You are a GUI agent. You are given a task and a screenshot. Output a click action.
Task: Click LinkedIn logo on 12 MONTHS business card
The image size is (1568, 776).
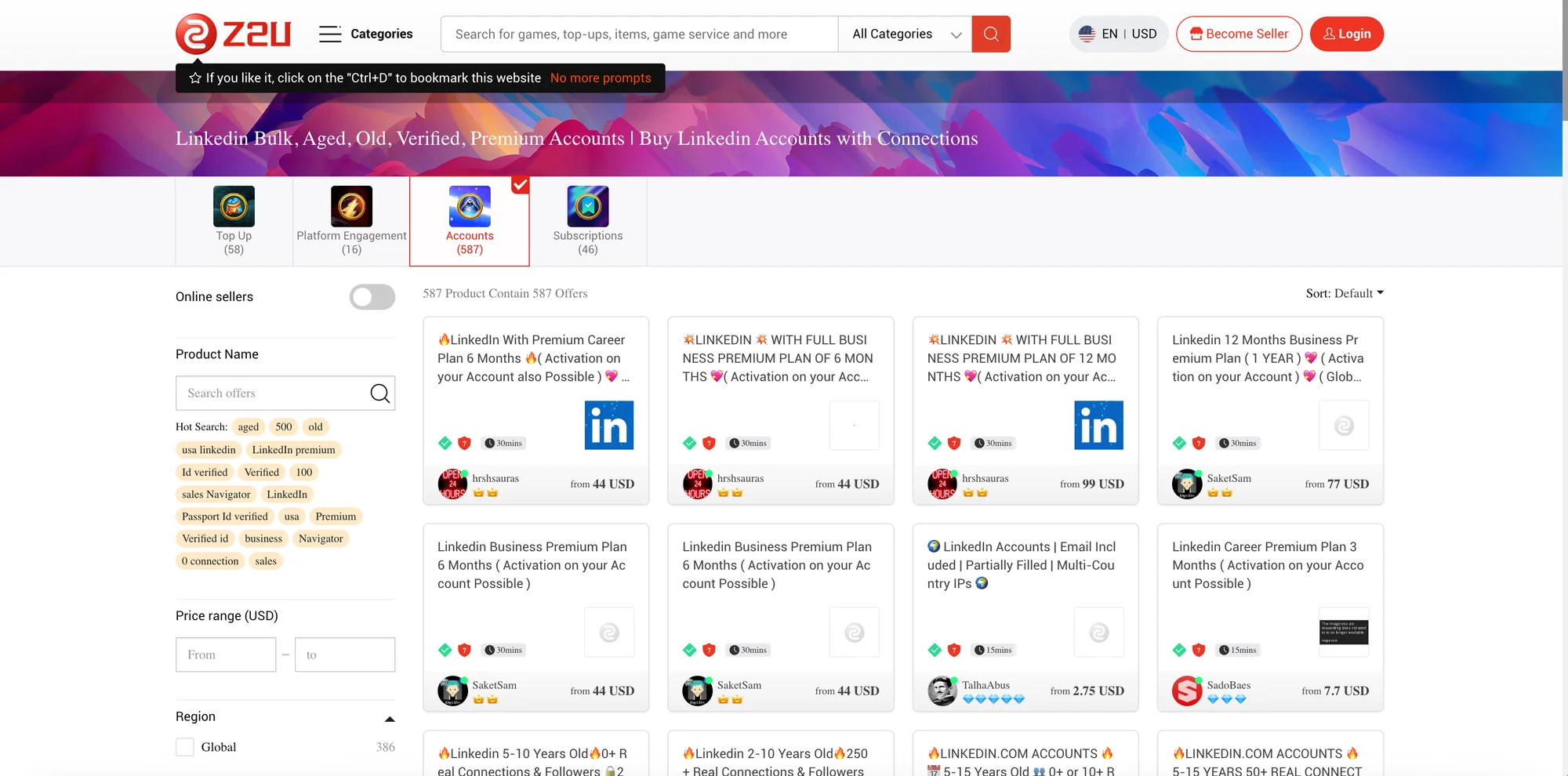[x=1098, y=425]
